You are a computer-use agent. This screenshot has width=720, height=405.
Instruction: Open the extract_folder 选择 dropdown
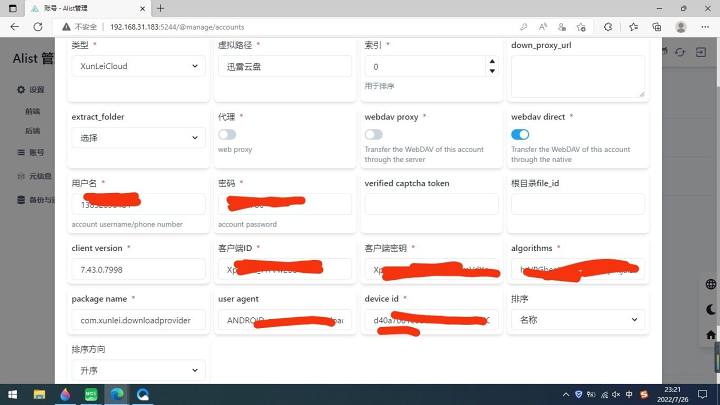[138, 138]
